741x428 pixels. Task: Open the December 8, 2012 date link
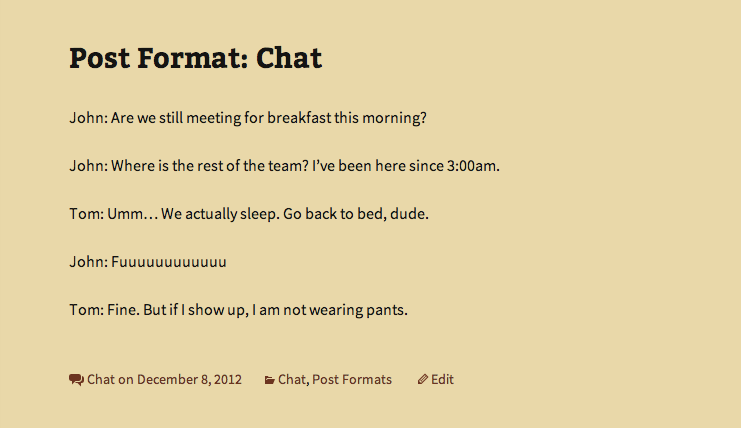pyautogui.click(x=189, y=380)
